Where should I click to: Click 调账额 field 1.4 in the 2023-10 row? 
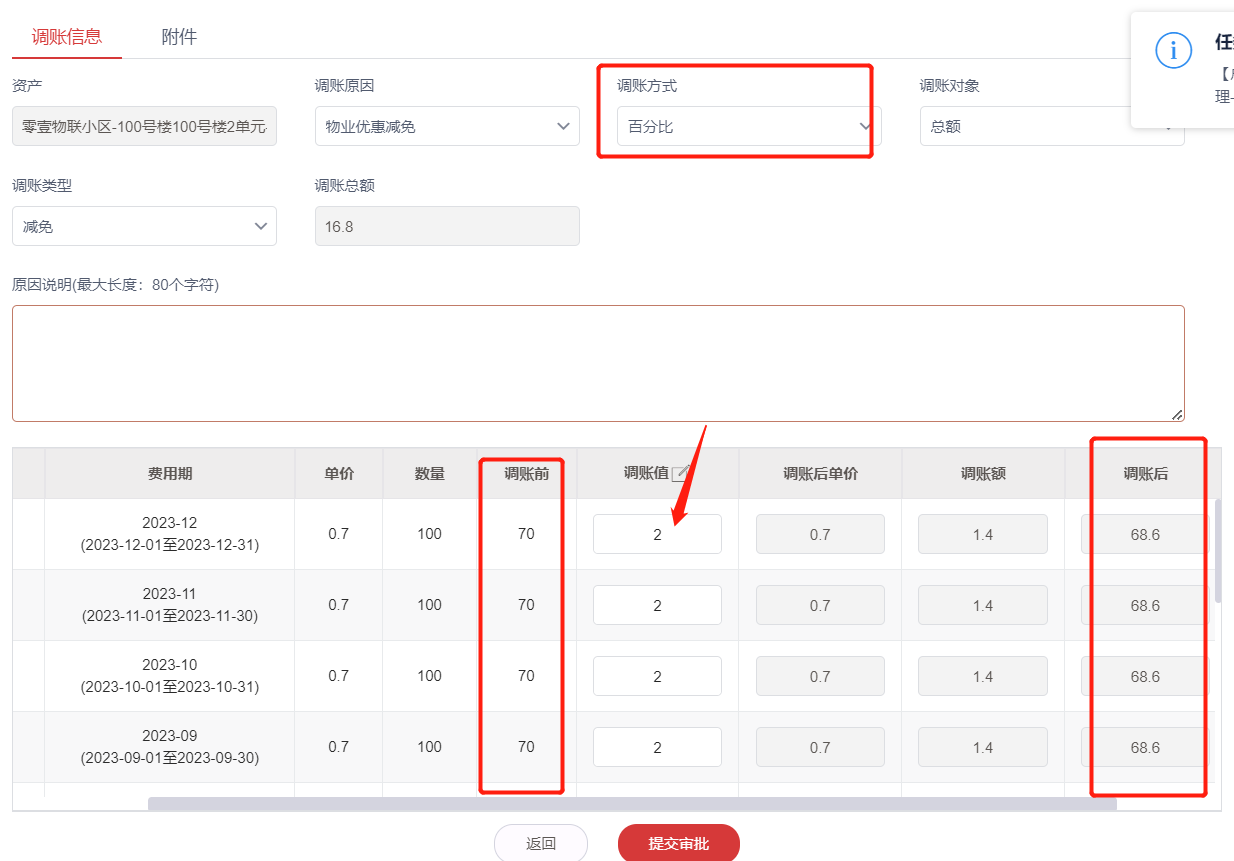[x=983, y=676]
